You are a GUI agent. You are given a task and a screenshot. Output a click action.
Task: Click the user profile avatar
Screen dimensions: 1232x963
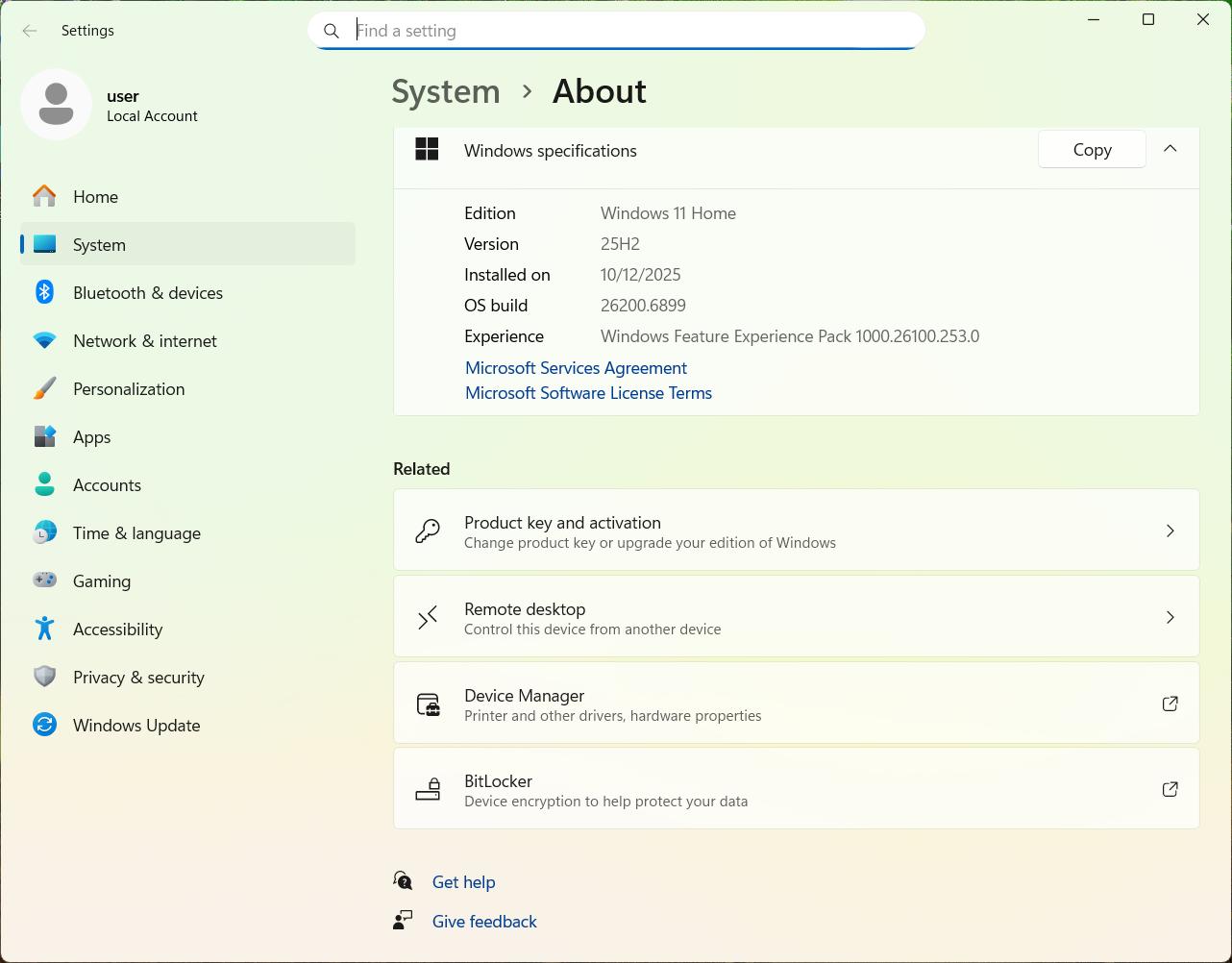(x=56, y=104)
